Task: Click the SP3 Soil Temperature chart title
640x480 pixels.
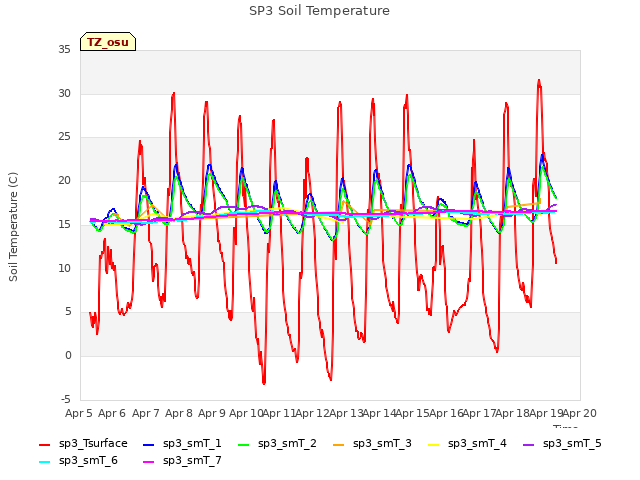Action: 319,11
